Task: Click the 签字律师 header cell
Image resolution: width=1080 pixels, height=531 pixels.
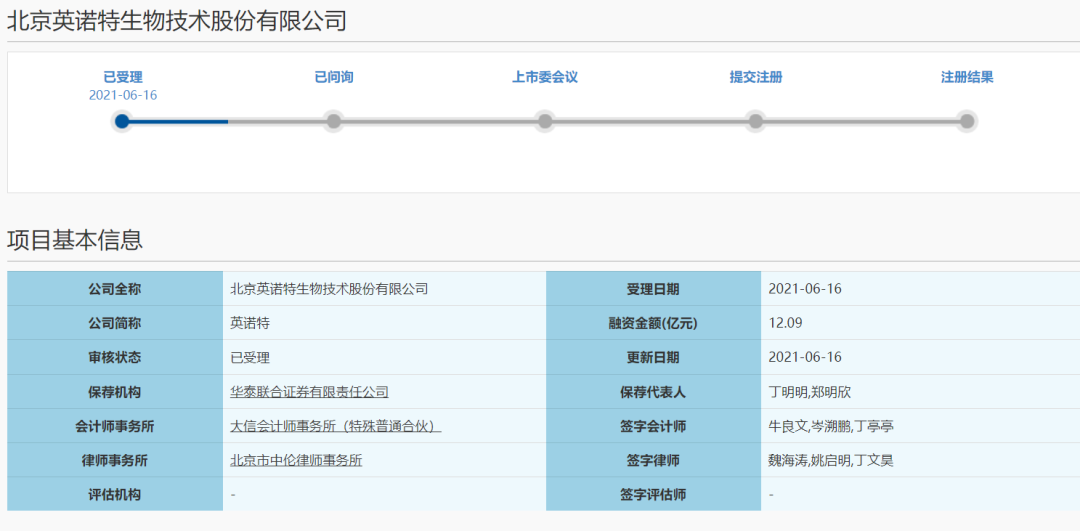Action: pyautogui.click(x=653, y=460)
